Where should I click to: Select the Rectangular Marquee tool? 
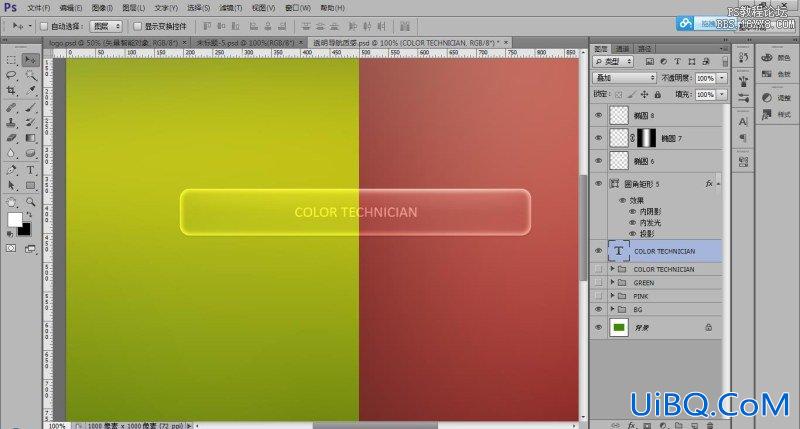click(11, 60)
